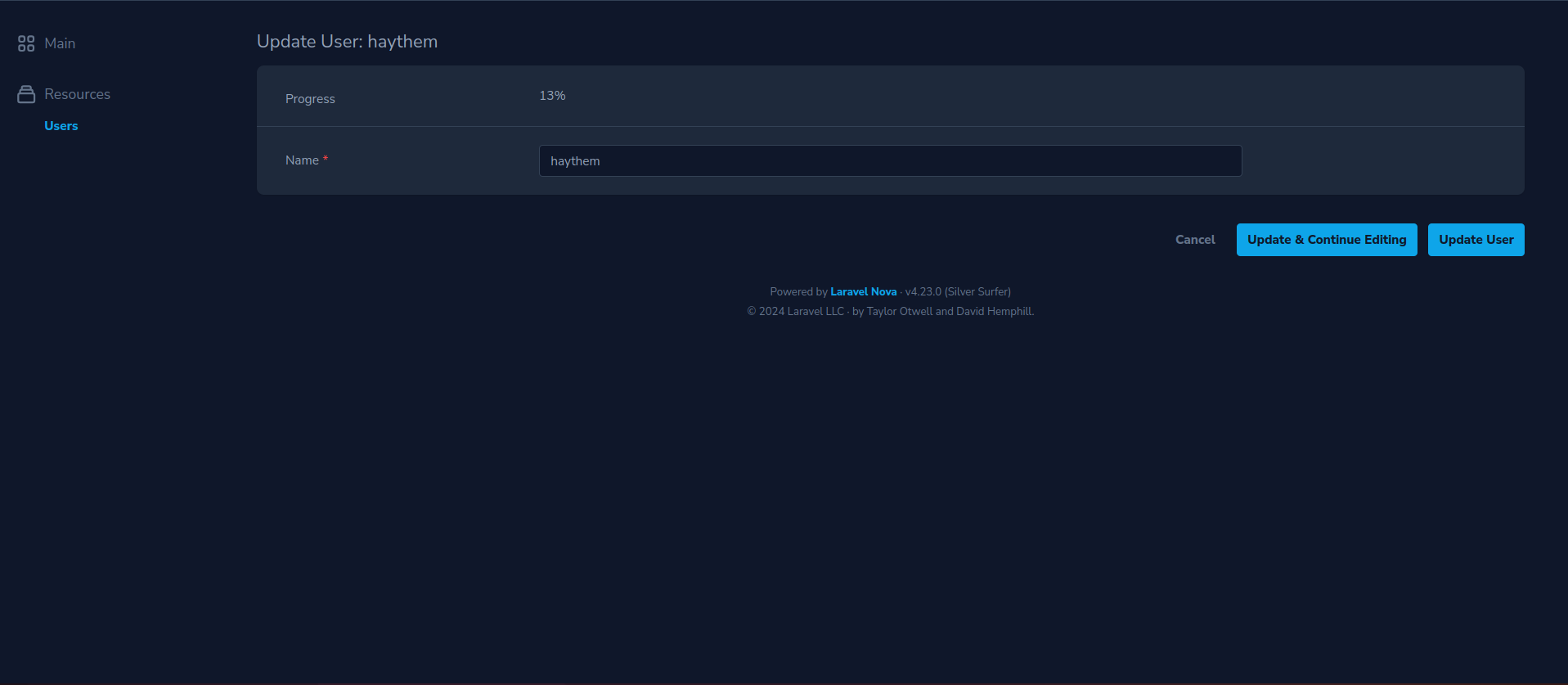This screenshot has height=685, width=1568.
Task: Click Update & Continue Editing button
Action: point(1326,240)
